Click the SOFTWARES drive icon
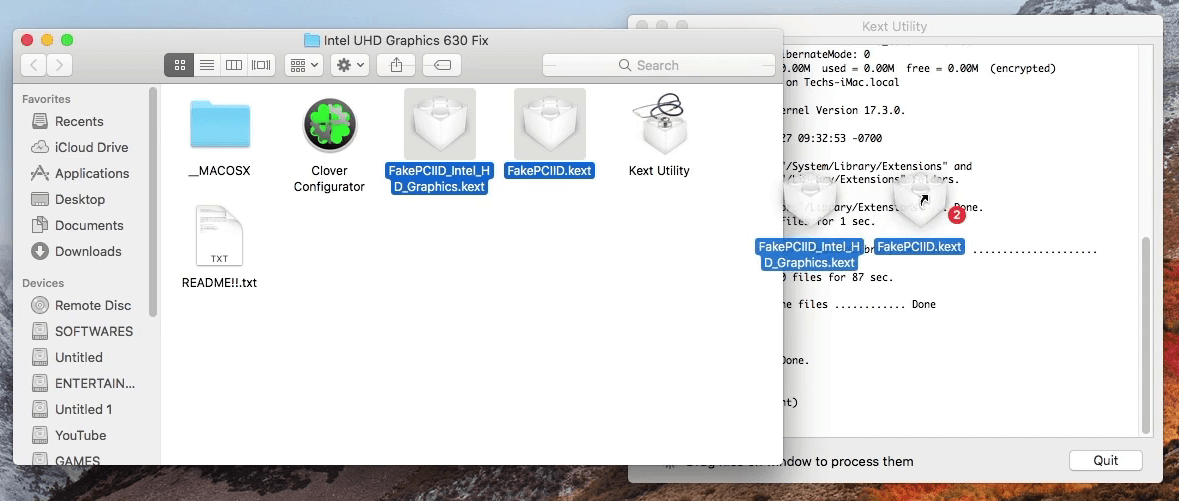Viewport: 1179px width, 501px height. (x=40, y=332)
